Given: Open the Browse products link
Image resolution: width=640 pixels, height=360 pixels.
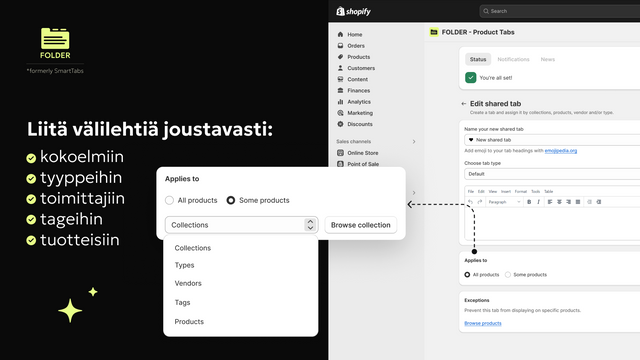Looking at the screenshot, I should (x=483, y=323).
